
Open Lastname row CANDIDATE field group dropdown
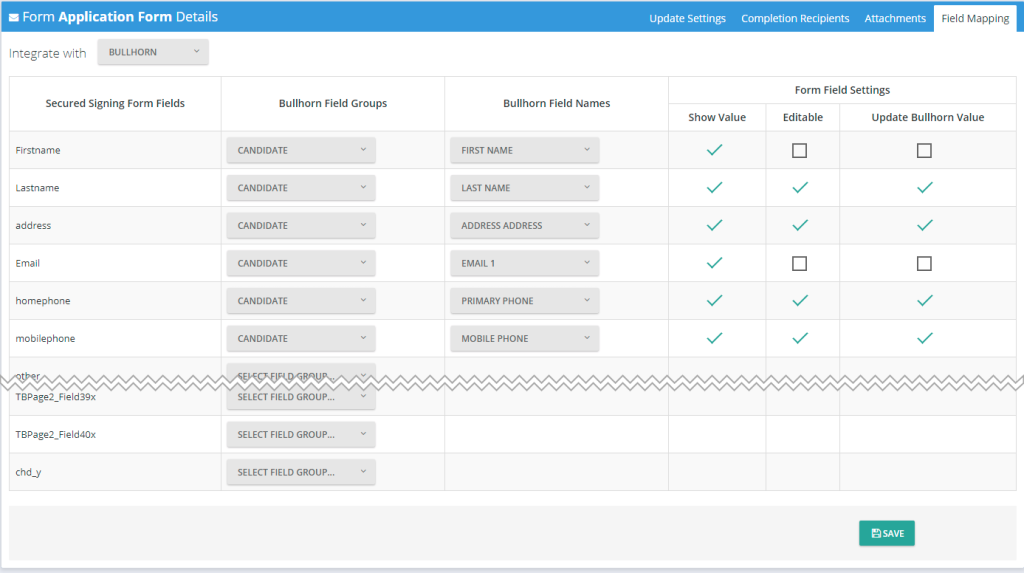pos(301,188)
